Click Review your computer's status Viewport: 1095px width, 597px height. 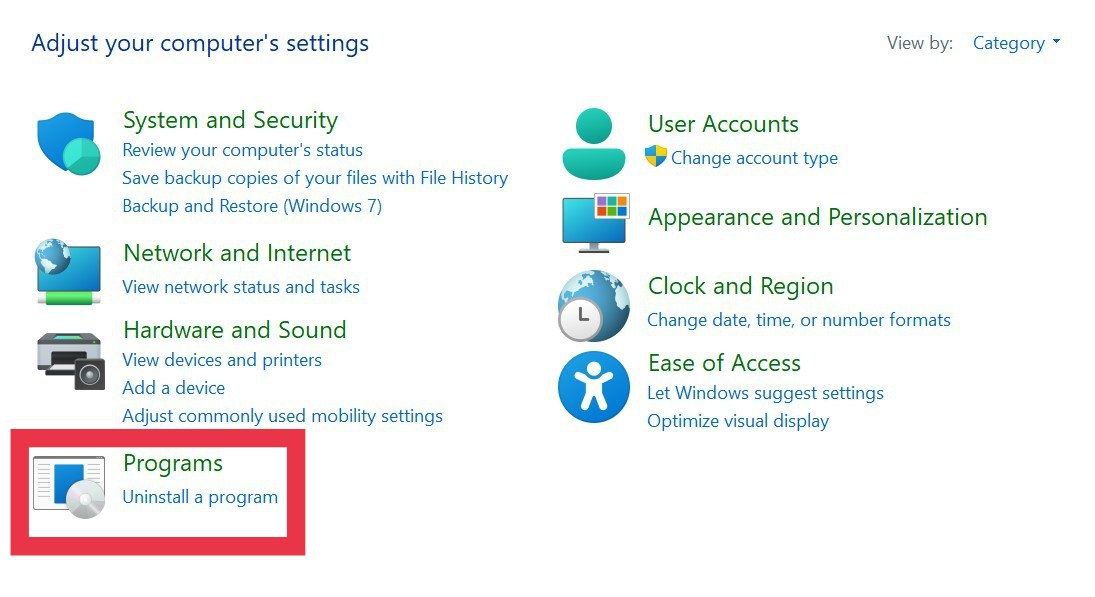pyautogui.click(x=242, y=150)
